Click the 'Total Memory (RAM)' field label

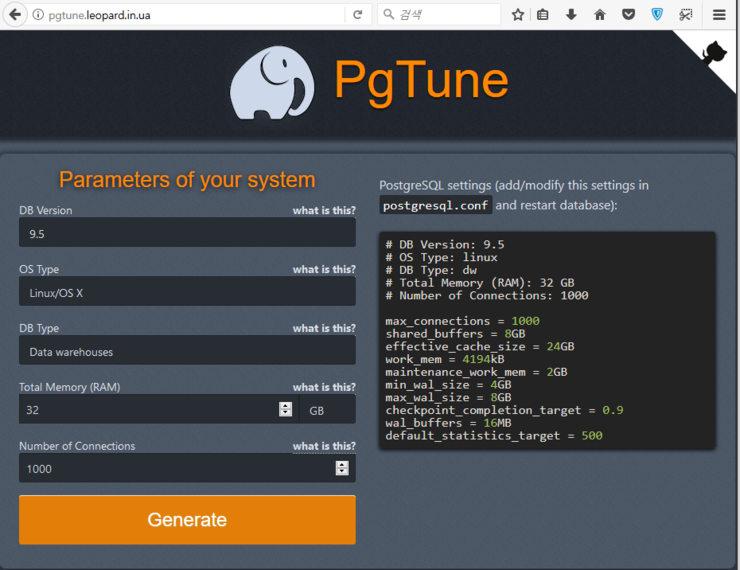[70, 387]
